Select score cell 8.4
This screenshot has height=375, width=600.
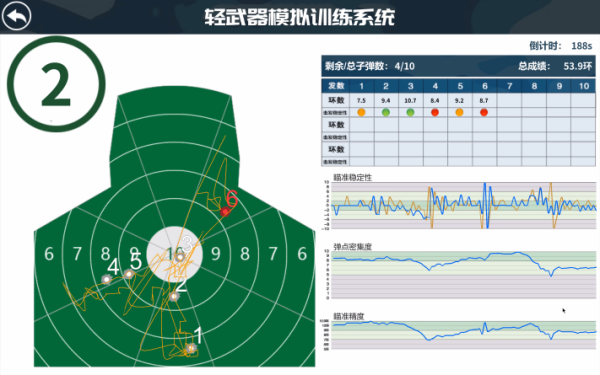pyautogui.click(x=435, y=101)
